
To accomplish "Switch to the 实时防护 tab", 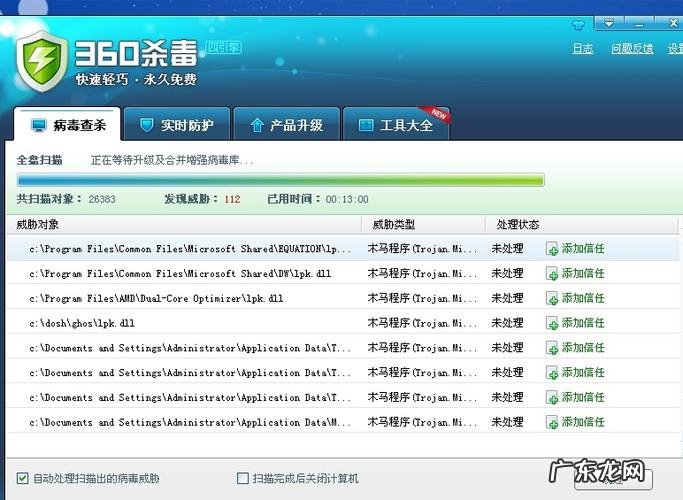I will coord(177,124).
